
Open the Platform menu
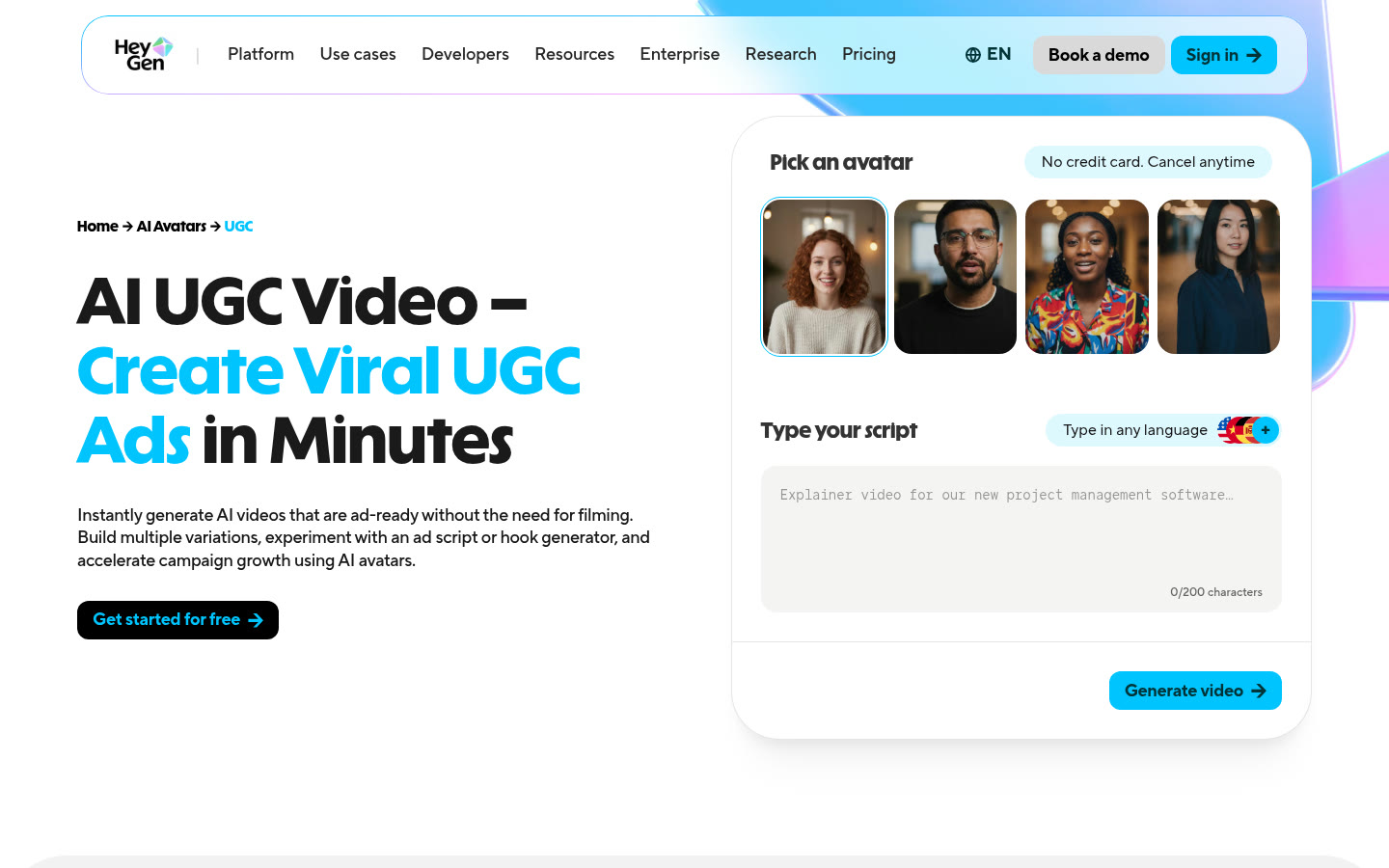coord(260,54)
